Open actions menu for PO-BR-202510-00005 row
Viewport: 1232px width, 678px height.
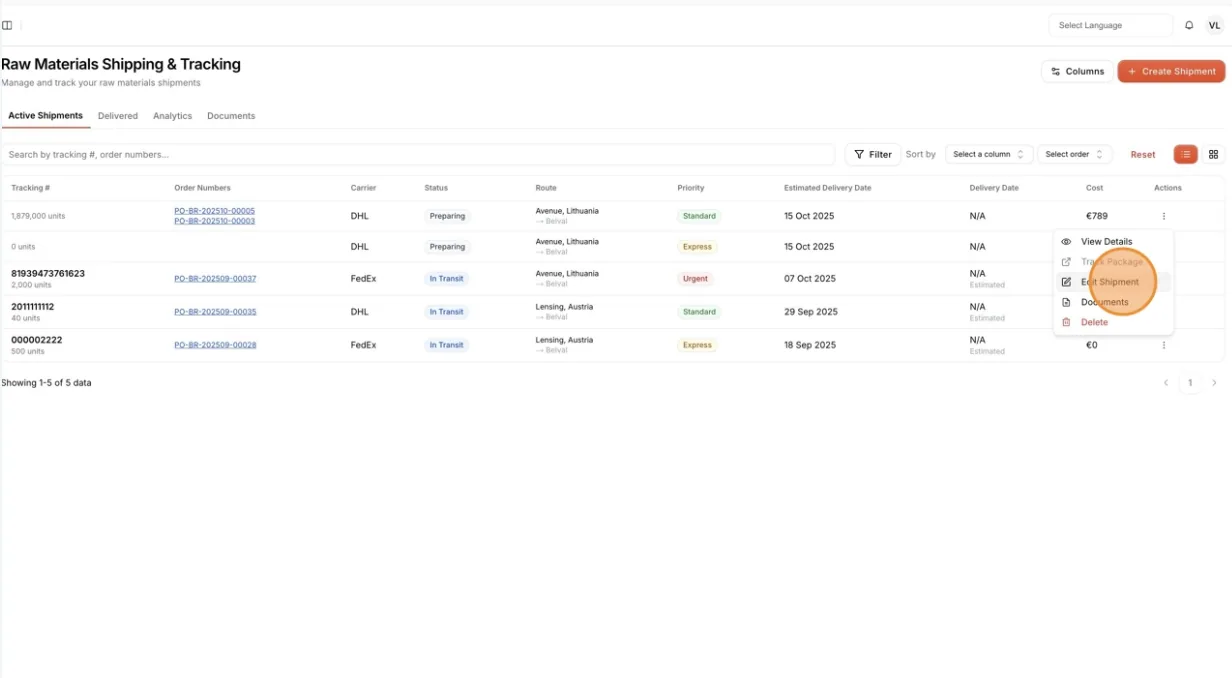tap(1163, 216)
